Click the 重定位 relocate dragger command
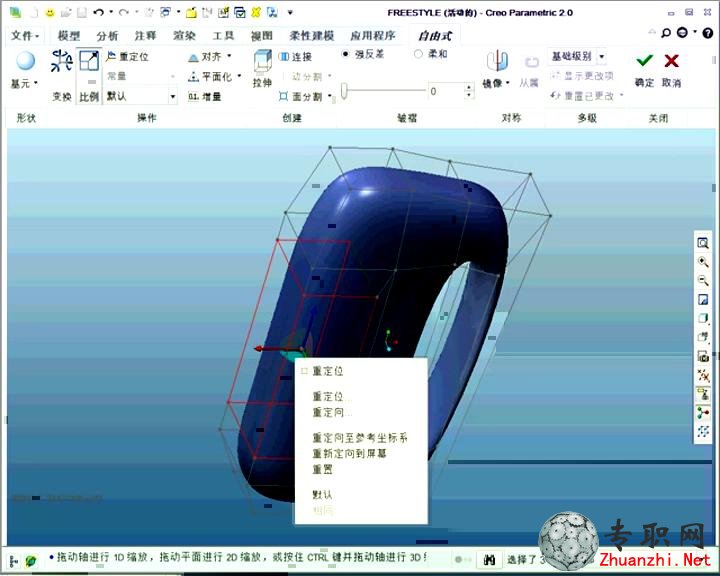The image size is (720, 576). coord(127,56)
